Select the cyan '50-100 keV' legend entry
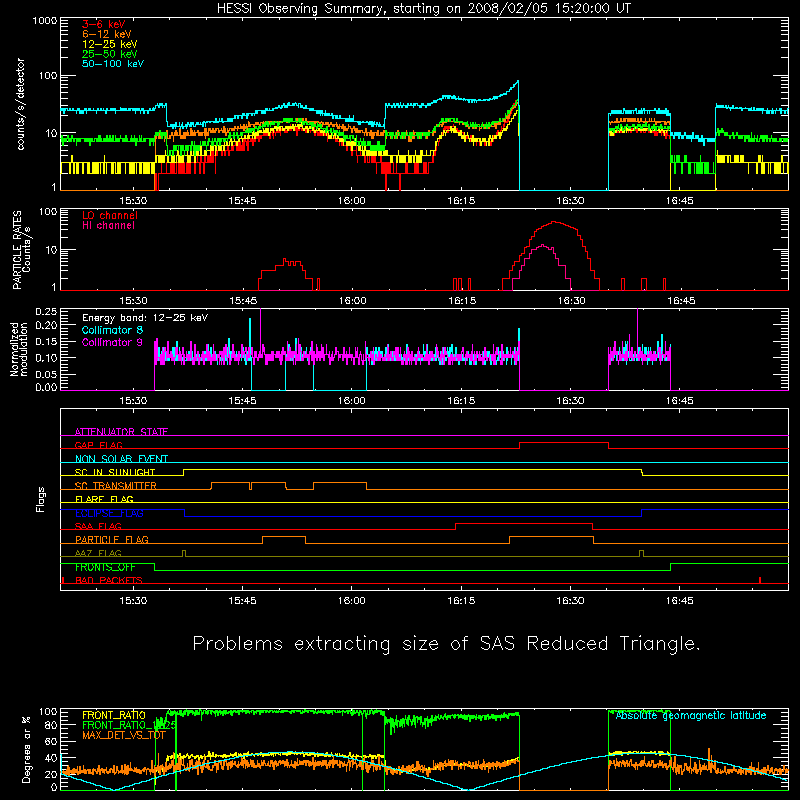 click(x=113, y=64)
